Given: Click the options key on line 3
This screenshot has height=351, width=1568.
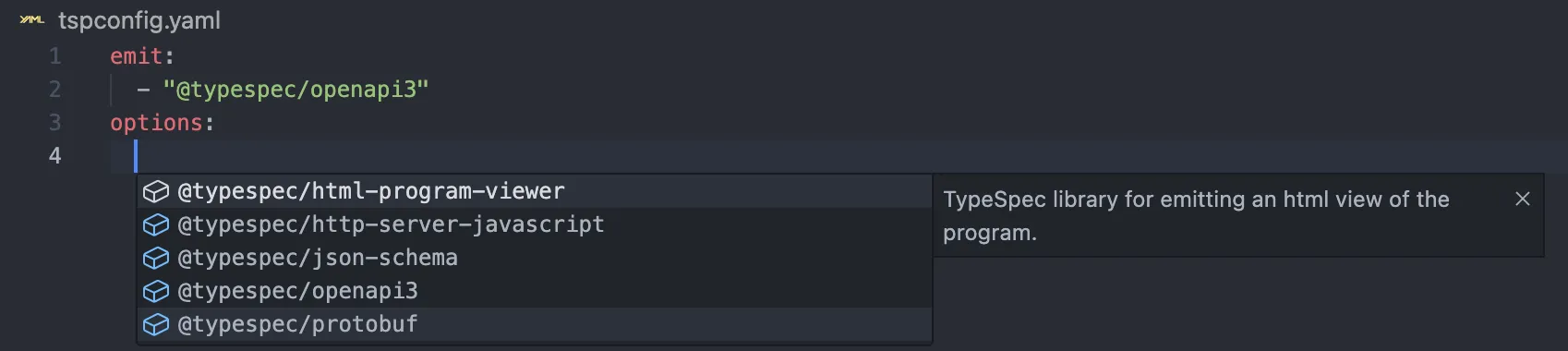Looking at the screenshot, I should tap(156, 123).
